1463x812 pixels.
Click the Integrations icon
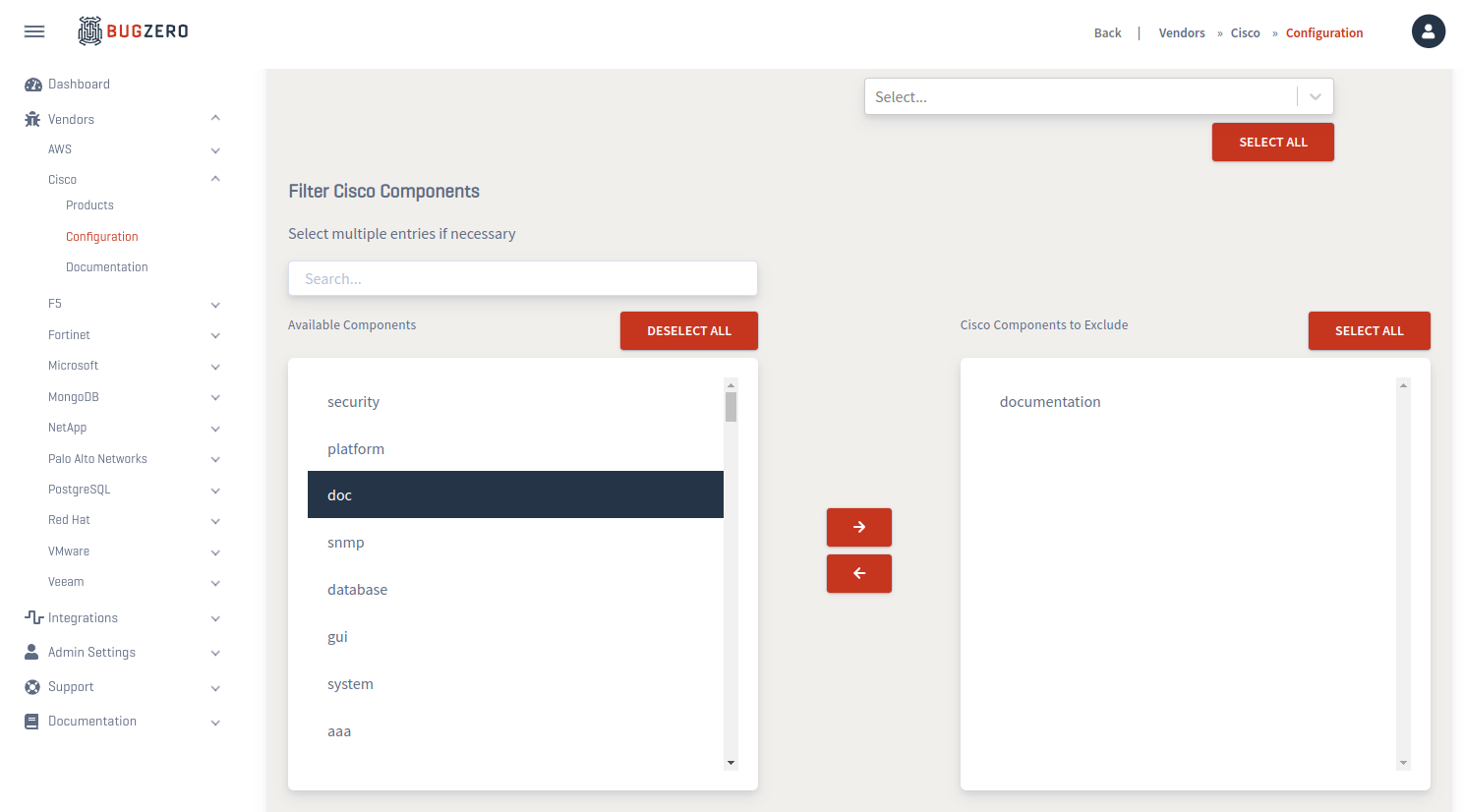coord(33,617)
